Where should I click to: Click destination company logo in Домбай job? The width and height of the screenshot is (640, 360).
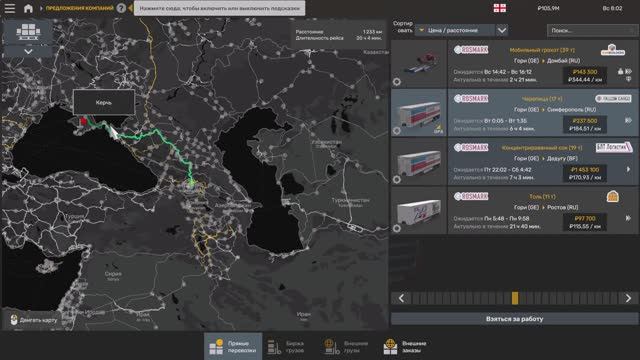613,50
